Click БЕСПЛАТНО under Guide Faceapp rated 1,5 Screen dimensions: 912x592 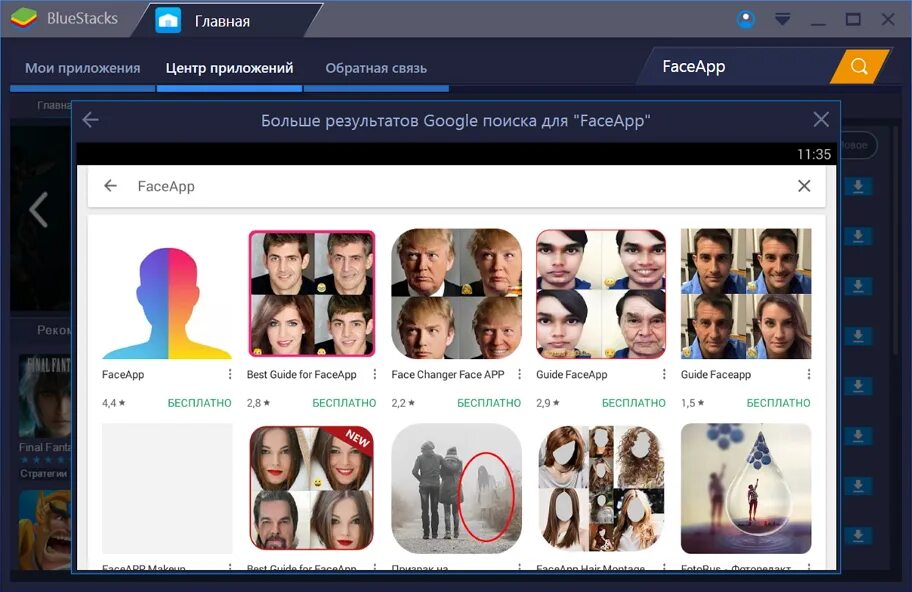pyautogui.click(x=778, y=403)
